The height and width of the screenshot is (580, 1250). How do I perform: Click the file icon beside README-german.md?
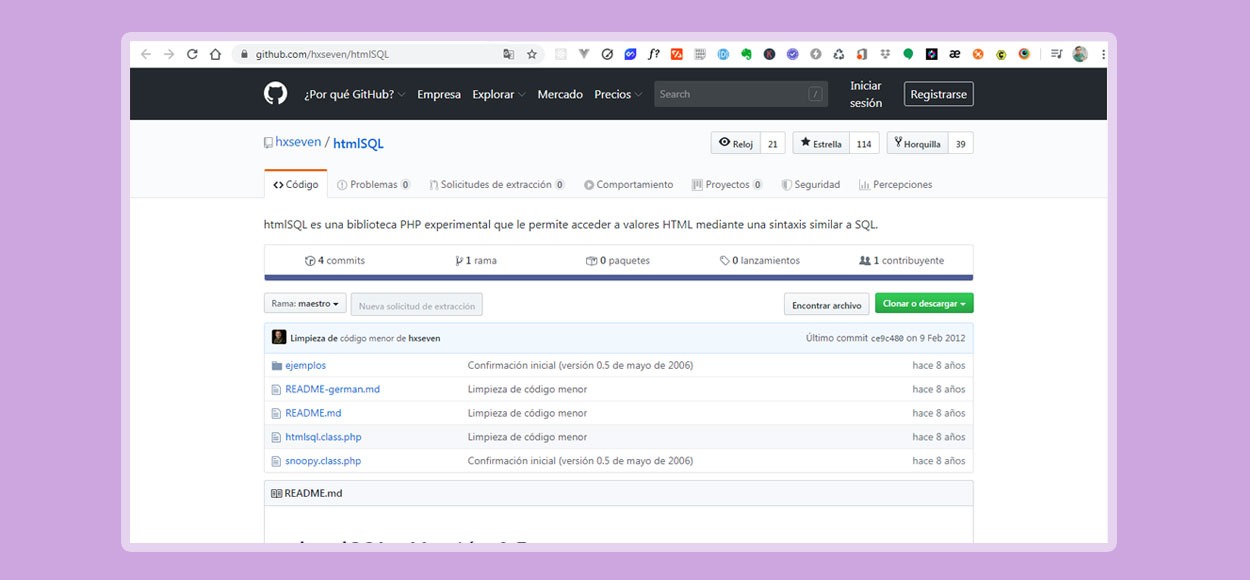277,390
